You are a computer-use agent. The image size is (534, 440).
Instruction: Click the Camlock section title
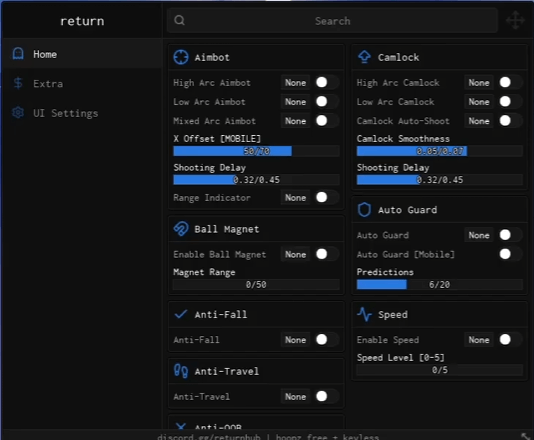click(x=398, y=57)
